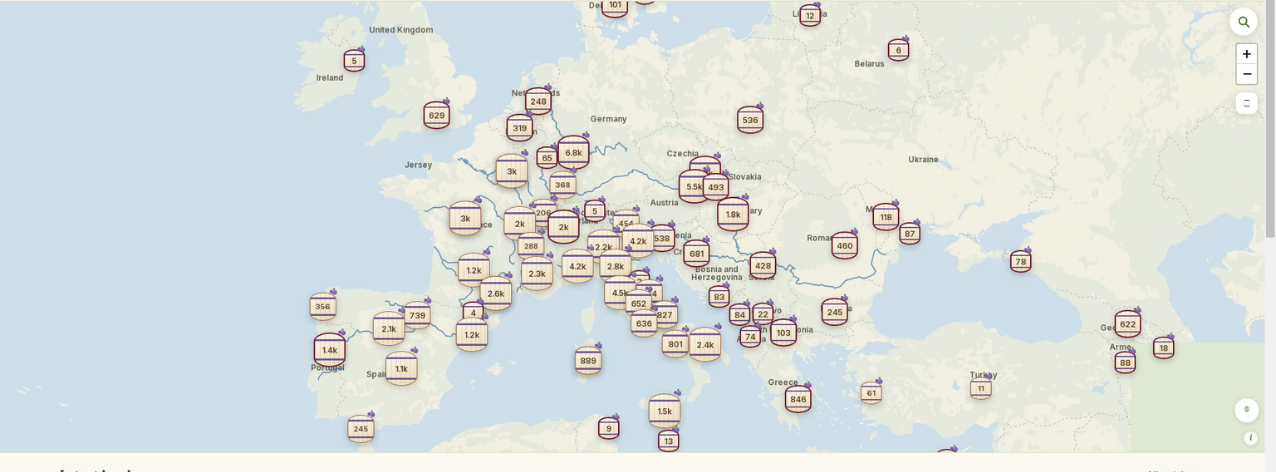Open the 1.5k cluster in Sicily
The width and height of the screenshot is (1276, 472).
click(x=664, y=411)
